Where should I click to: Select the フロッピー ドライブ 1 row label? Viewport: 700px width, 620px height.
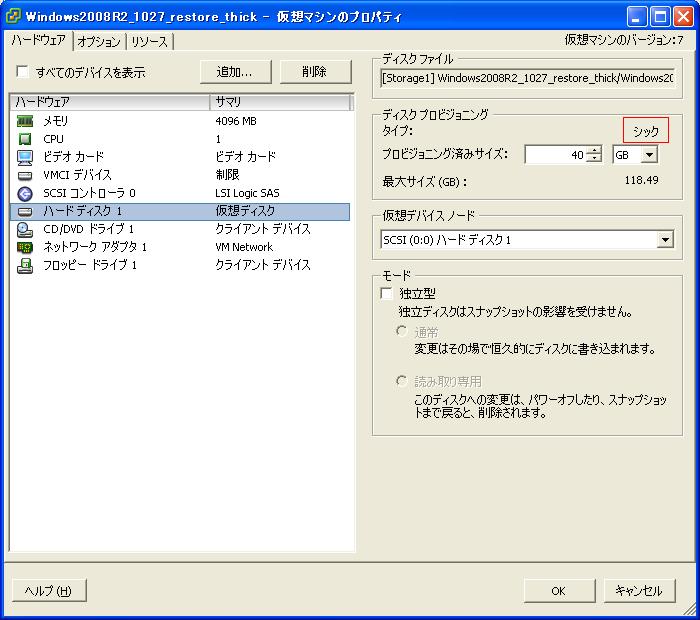tap(90, 265)
